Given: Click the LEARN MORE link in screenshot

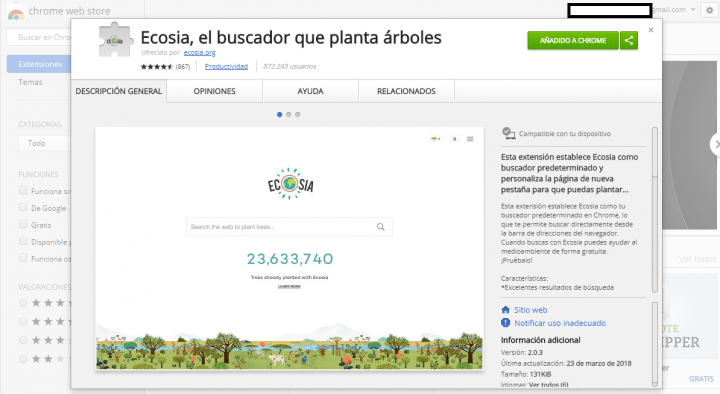Looking at the screenshot, I should (289, 287).
